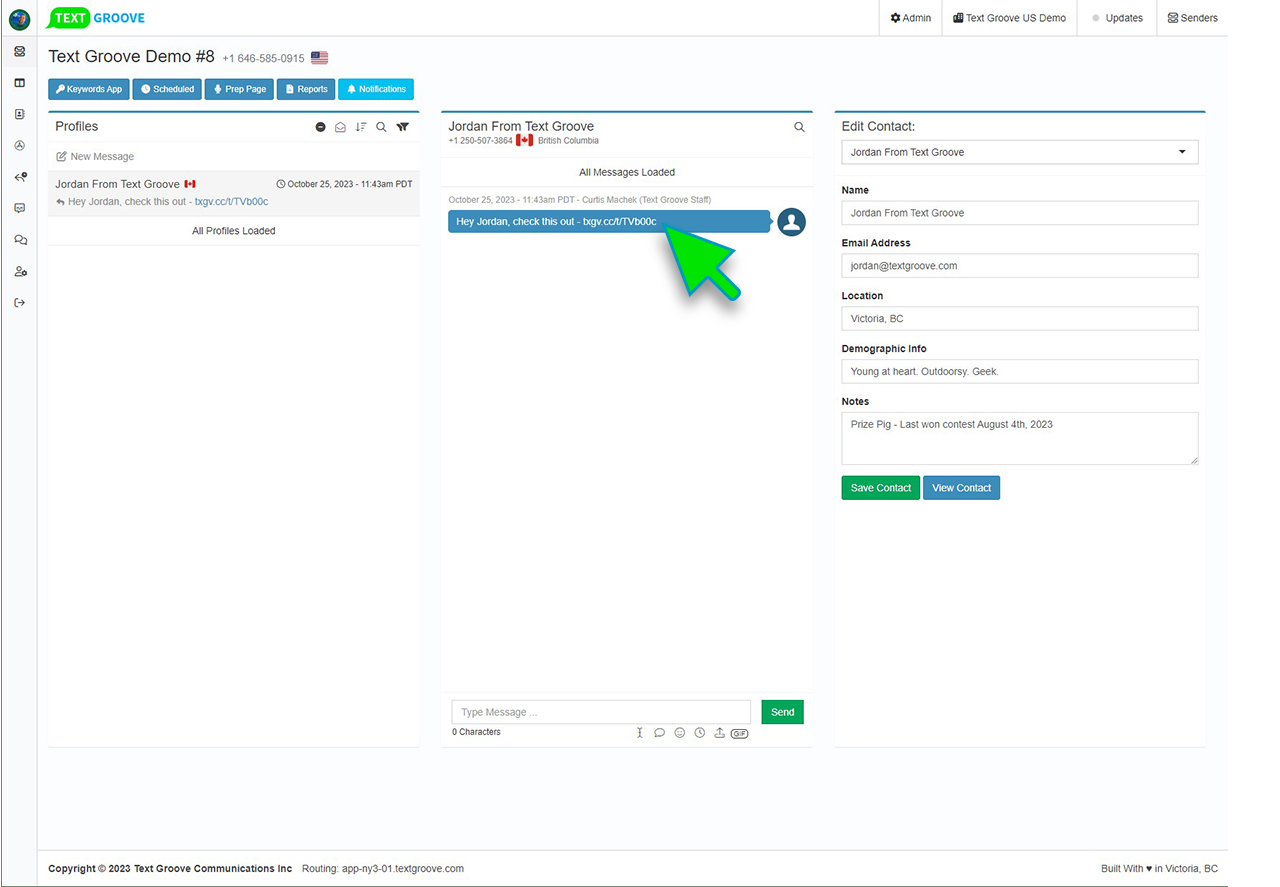Click the US flag next to phone number
The width and height of the screenshot is (1280, 887).
(319, 58)
